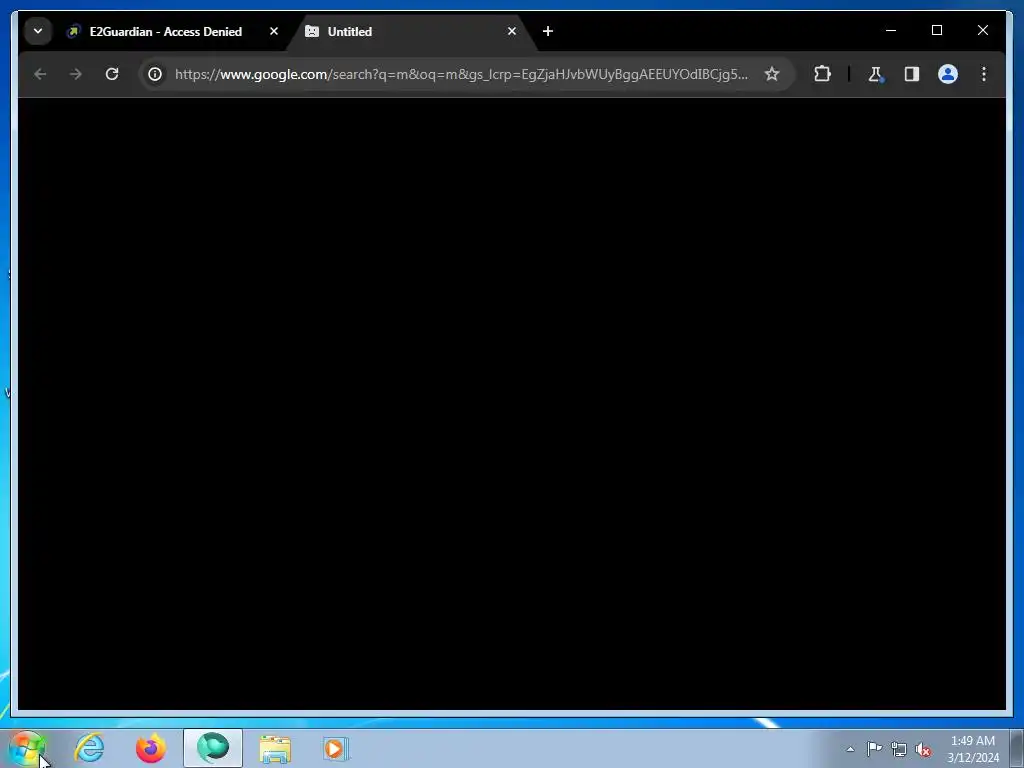Go back to previous page
1024x768 pixels.
(x=40, y=74)
